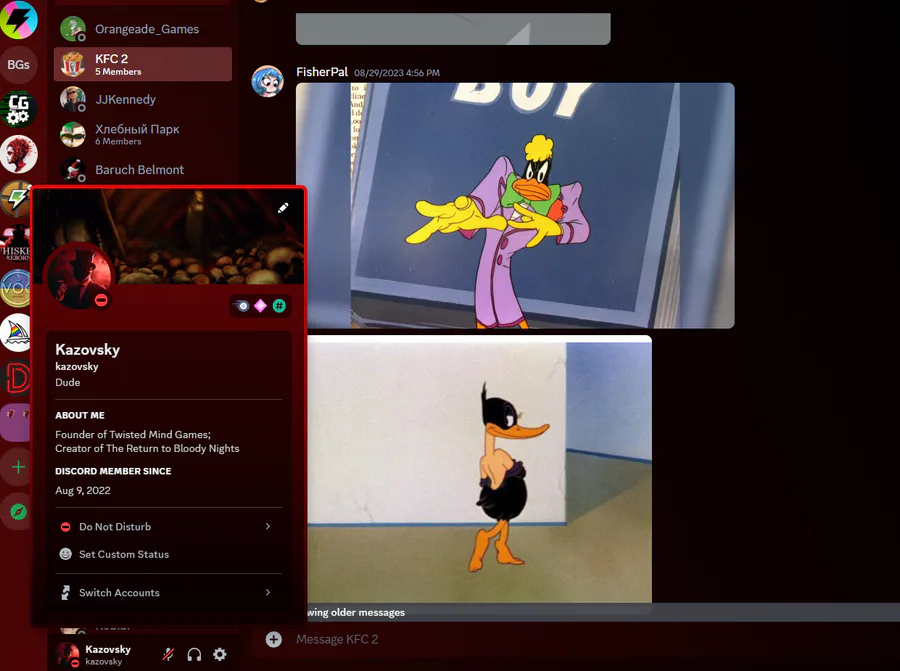This screenshot has width=900, height=671.
Task: Click the profile banner image
Action: tap(168, 235)
